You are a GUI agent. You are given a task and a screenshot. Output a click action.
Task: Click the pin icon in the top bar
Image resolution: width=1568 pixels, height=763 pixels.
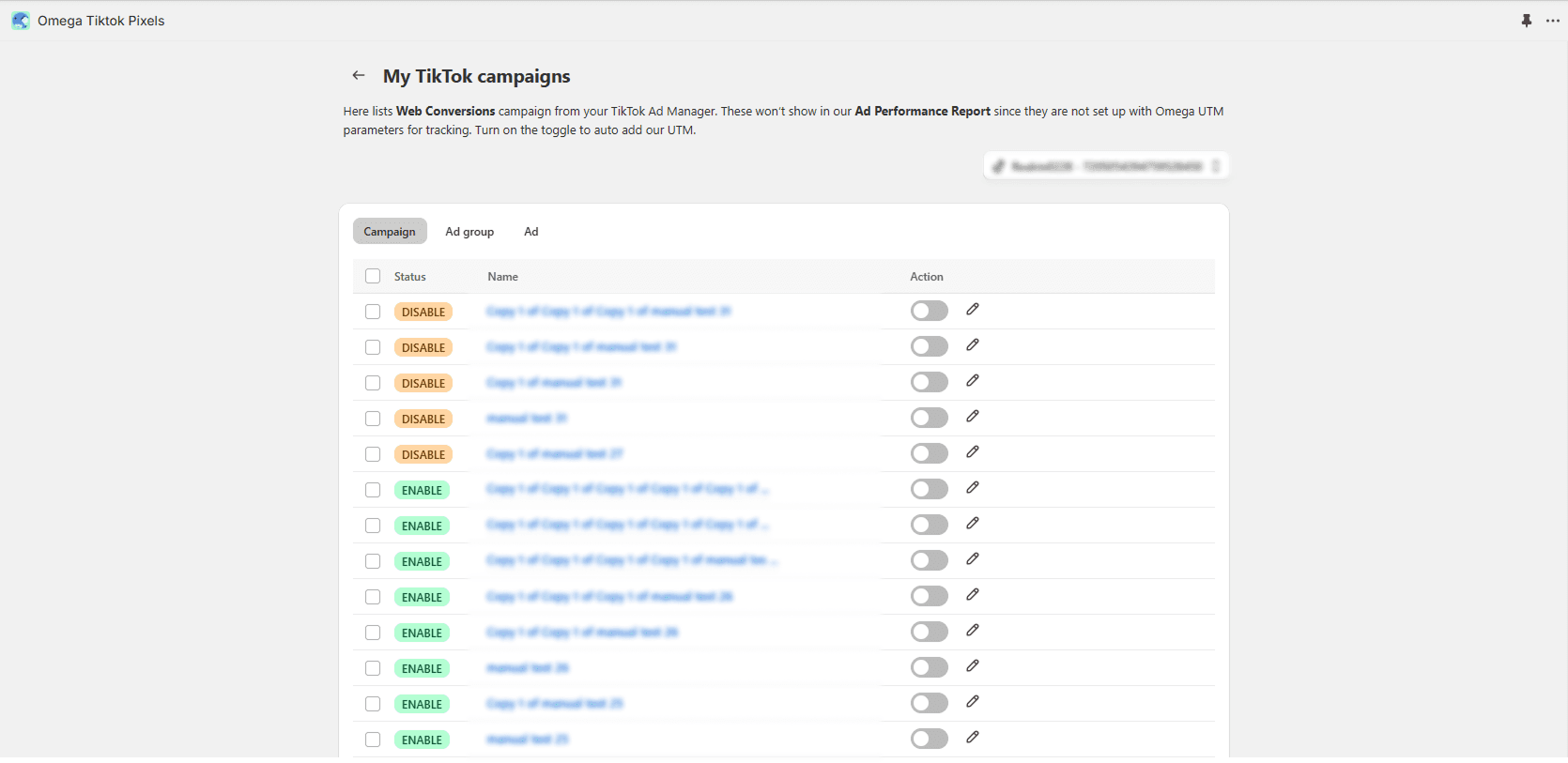(x=1527, y=21)
